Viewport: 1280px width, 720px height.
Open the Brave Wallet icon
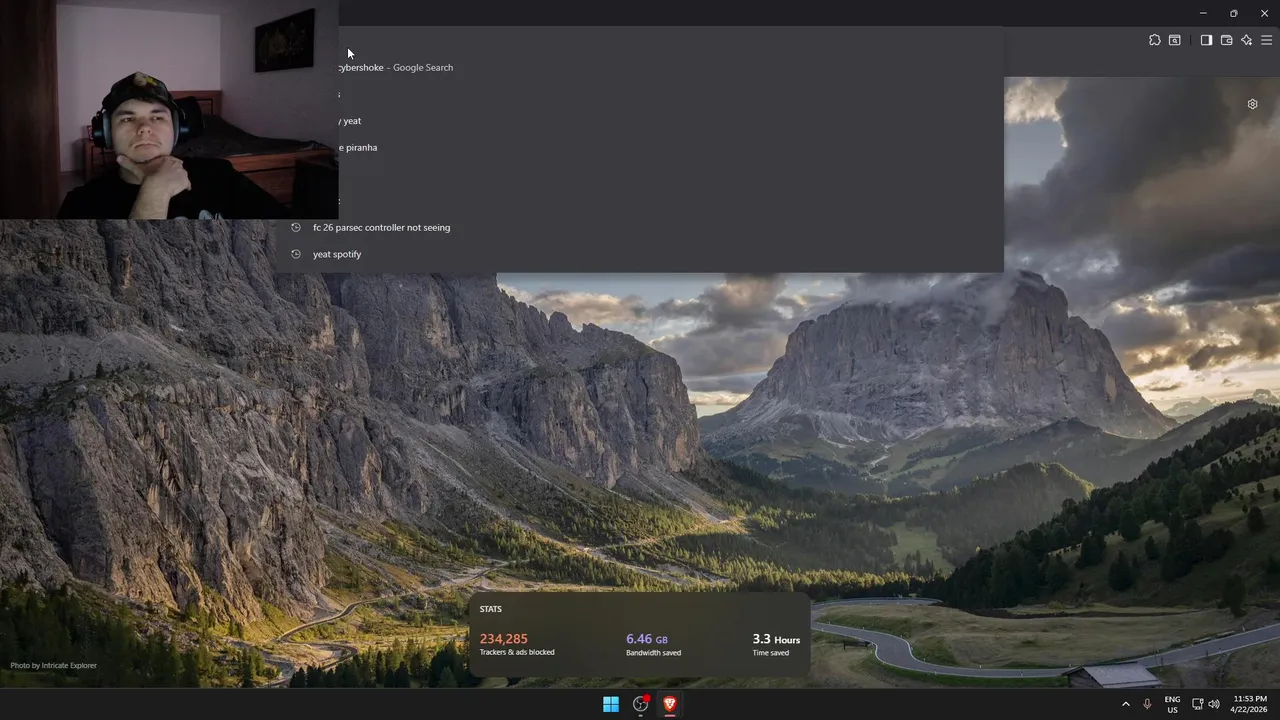tap(1226, 40)
